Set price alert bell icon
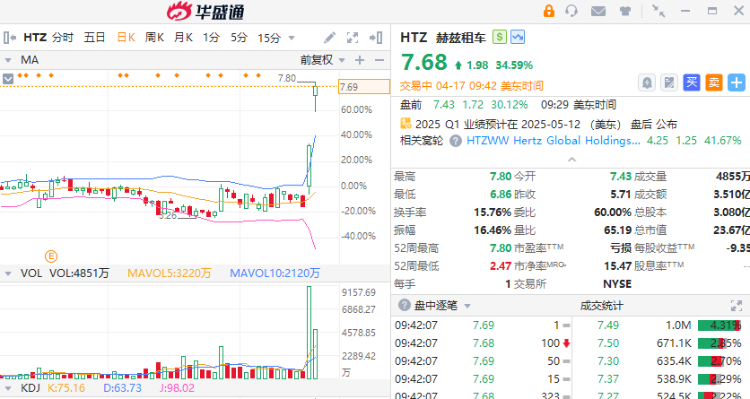Viewport: 750px width, 399px height. (x=647, y=83)
